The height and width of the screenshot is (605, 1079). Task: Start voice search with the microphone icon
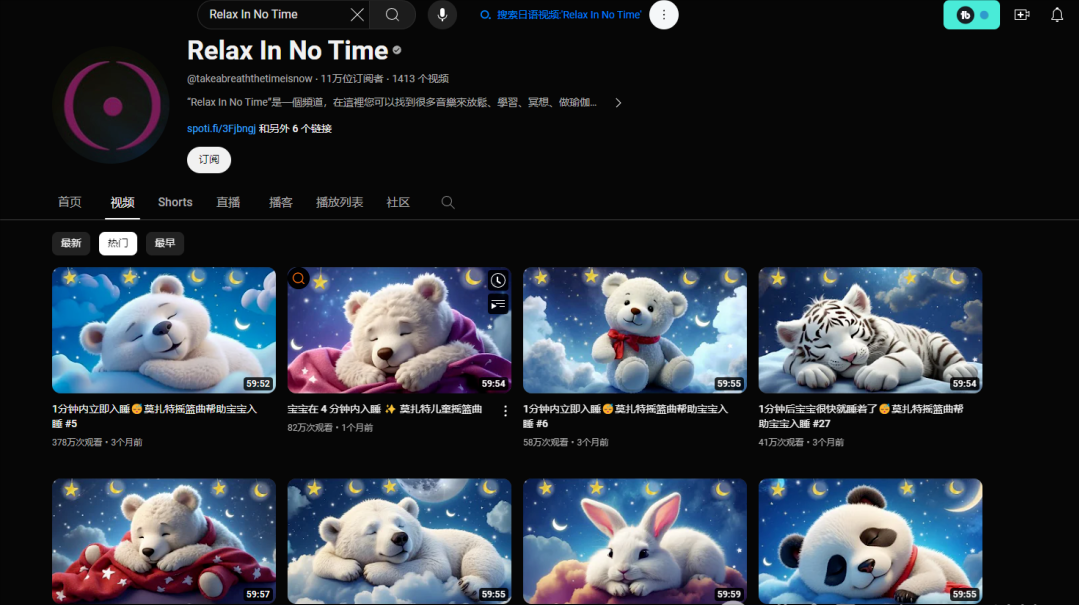click(442, 15)
